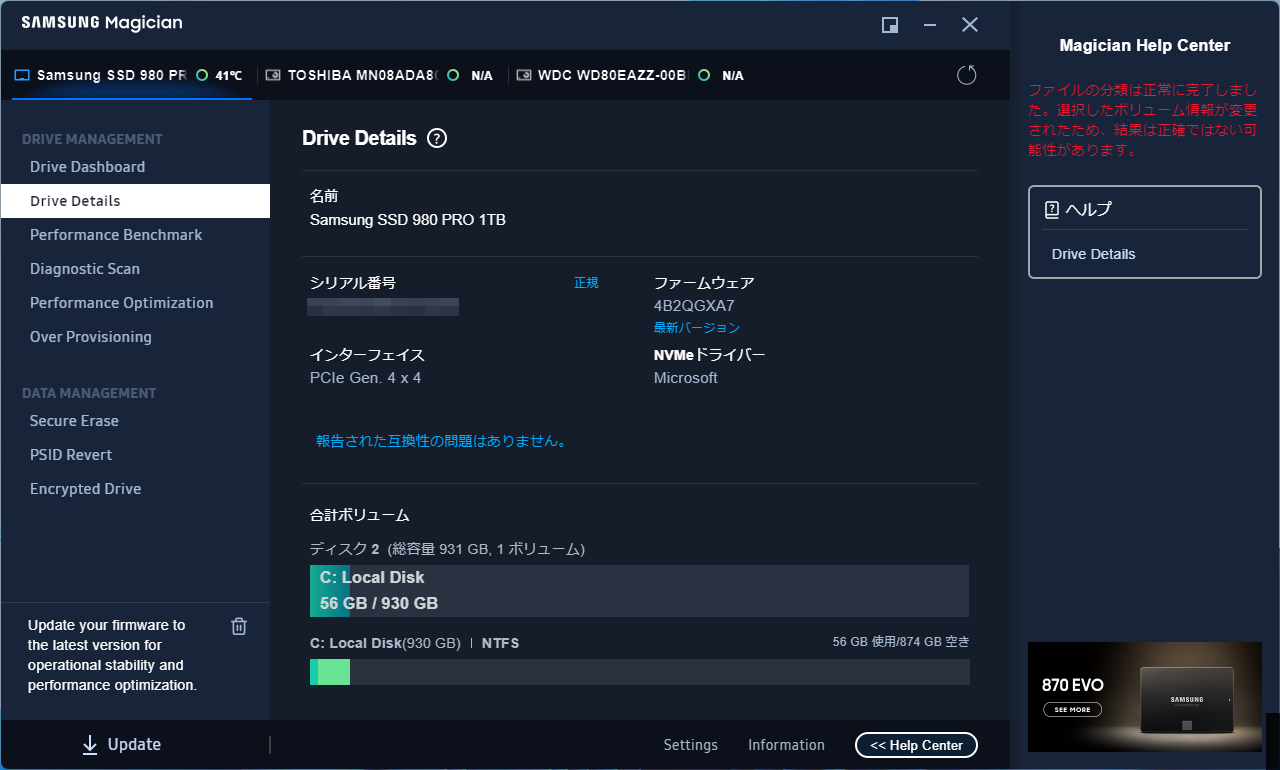Click the NTFS file system label
Viewport: 1280px width, 770px height.
coord(500,643)
